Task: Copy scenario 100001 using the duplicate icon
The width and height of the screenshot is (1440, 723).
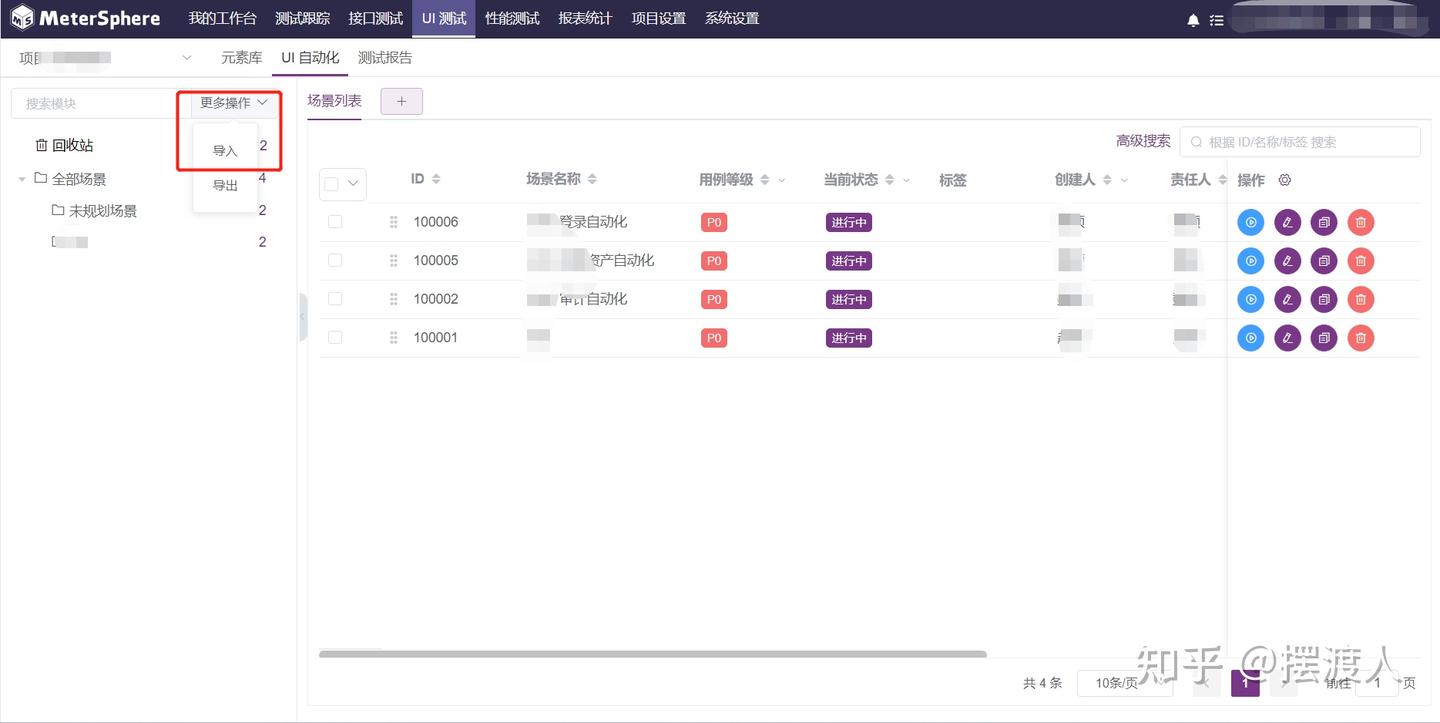Action: coord(1324,338)
